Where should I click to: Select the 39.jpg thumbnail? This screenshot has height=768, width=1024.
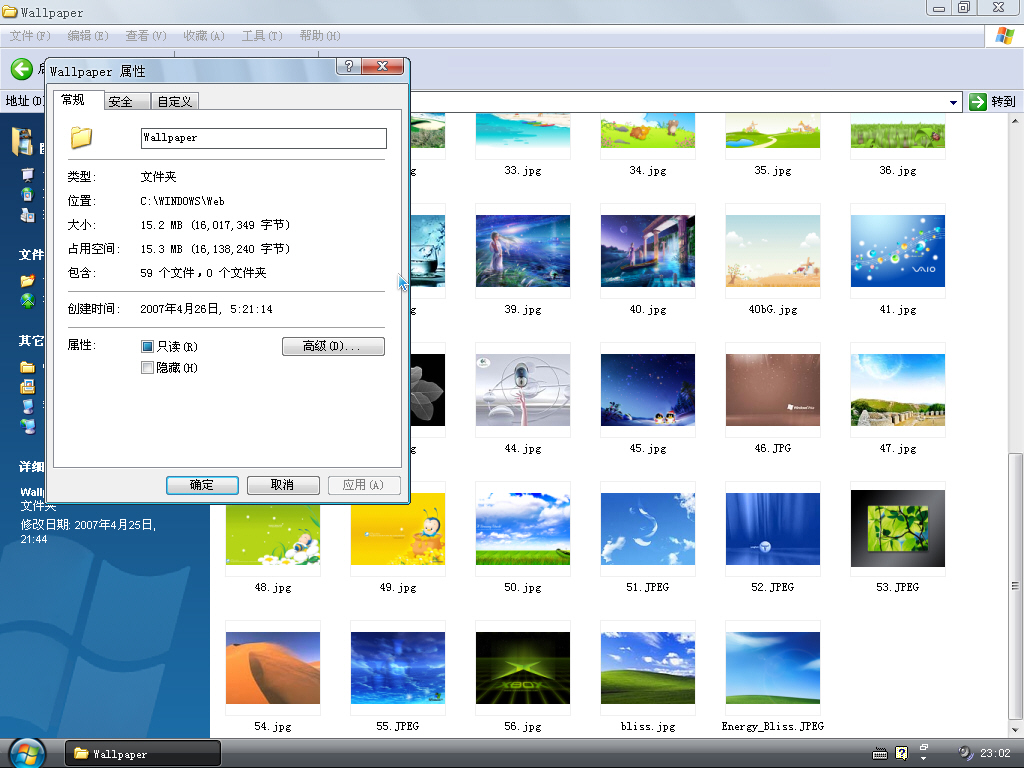[522, 251]
